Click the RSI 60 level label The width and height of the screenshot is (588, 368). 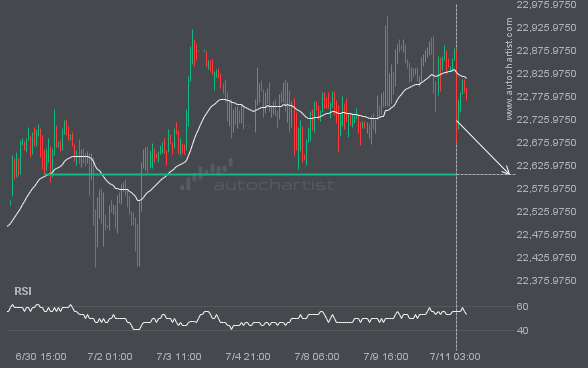[x=522, y=307]
